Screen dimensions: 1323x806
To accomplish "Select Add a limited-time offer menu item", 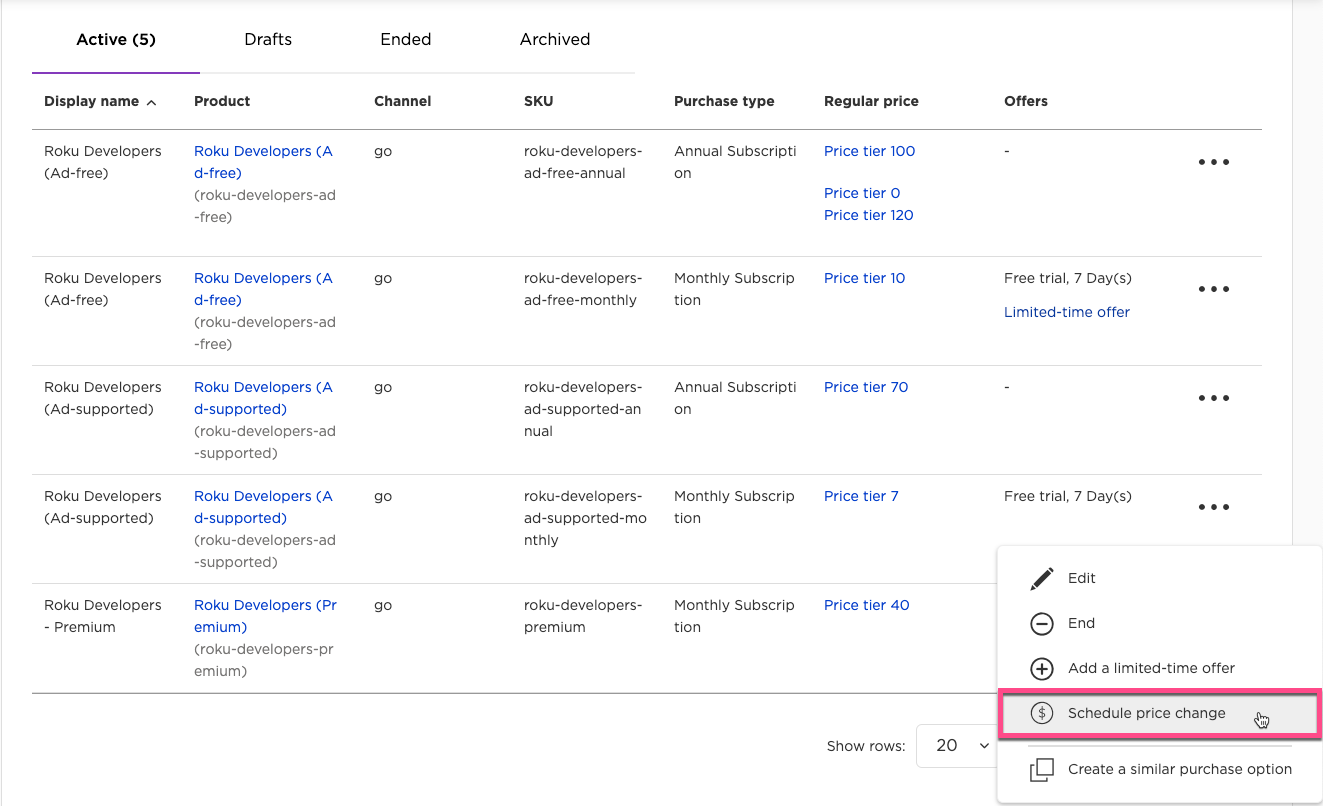I will pyautogui.click(x=1151, y=668).
